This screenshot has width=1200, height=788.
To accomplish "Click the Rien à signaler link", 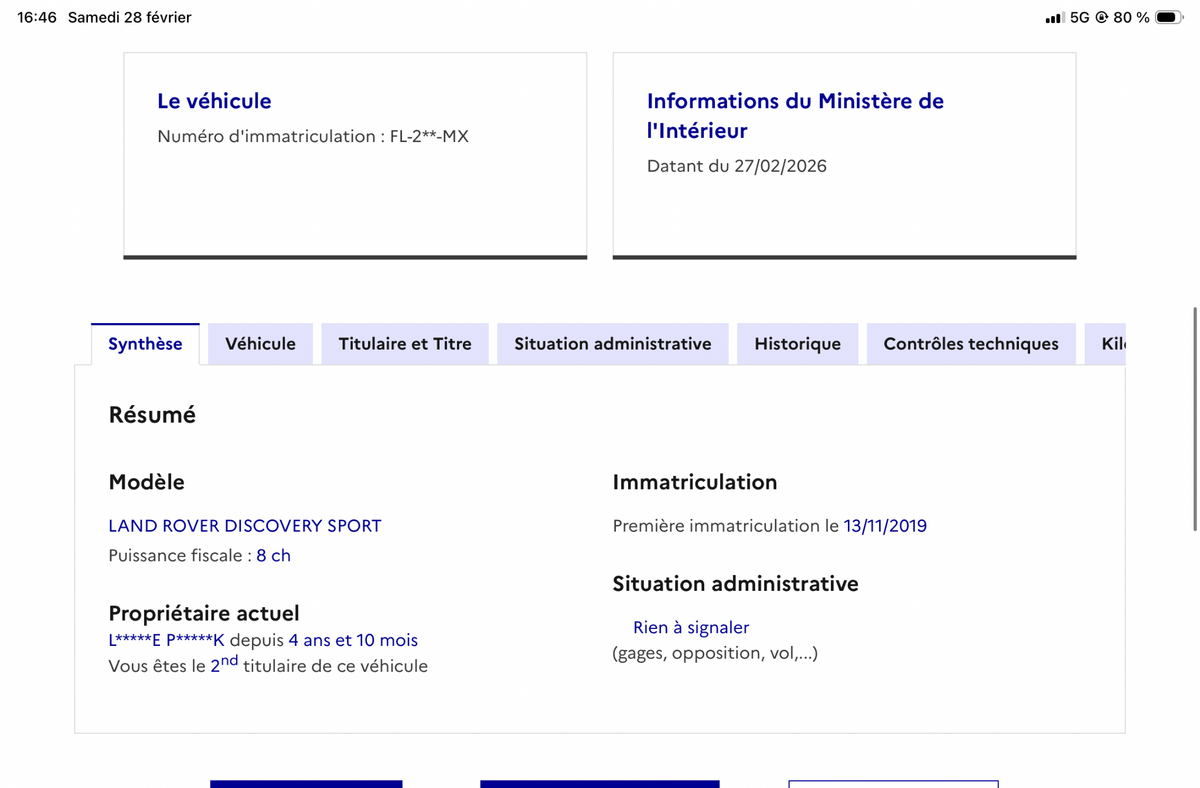I will (x=690, y=627).
